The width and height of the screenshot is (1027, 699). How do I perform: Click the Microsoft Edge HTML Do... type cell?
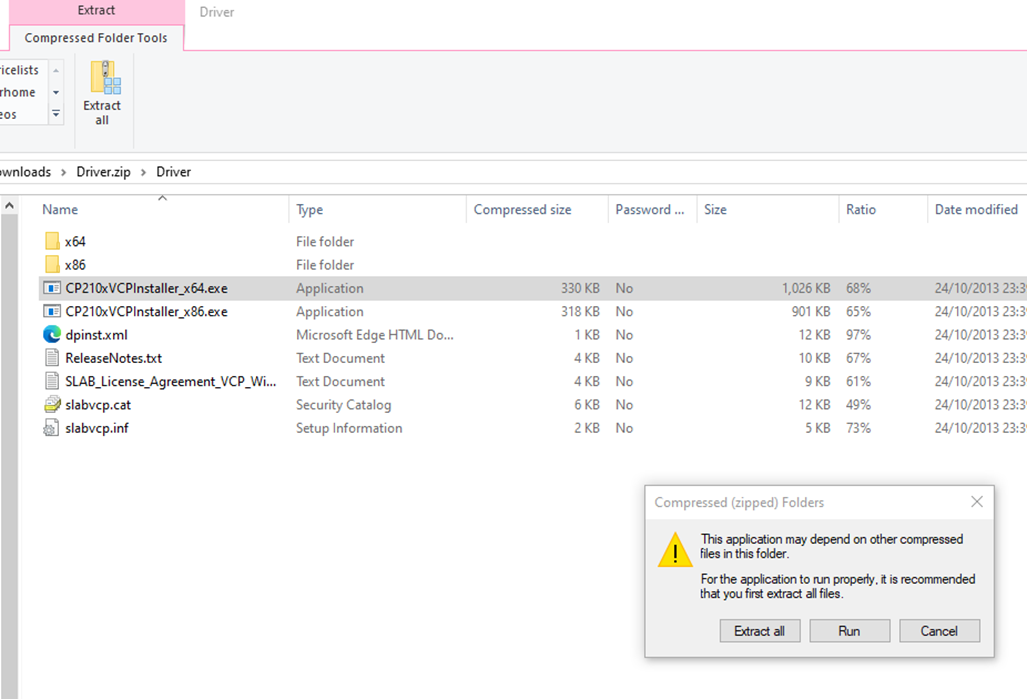point(375,335)
